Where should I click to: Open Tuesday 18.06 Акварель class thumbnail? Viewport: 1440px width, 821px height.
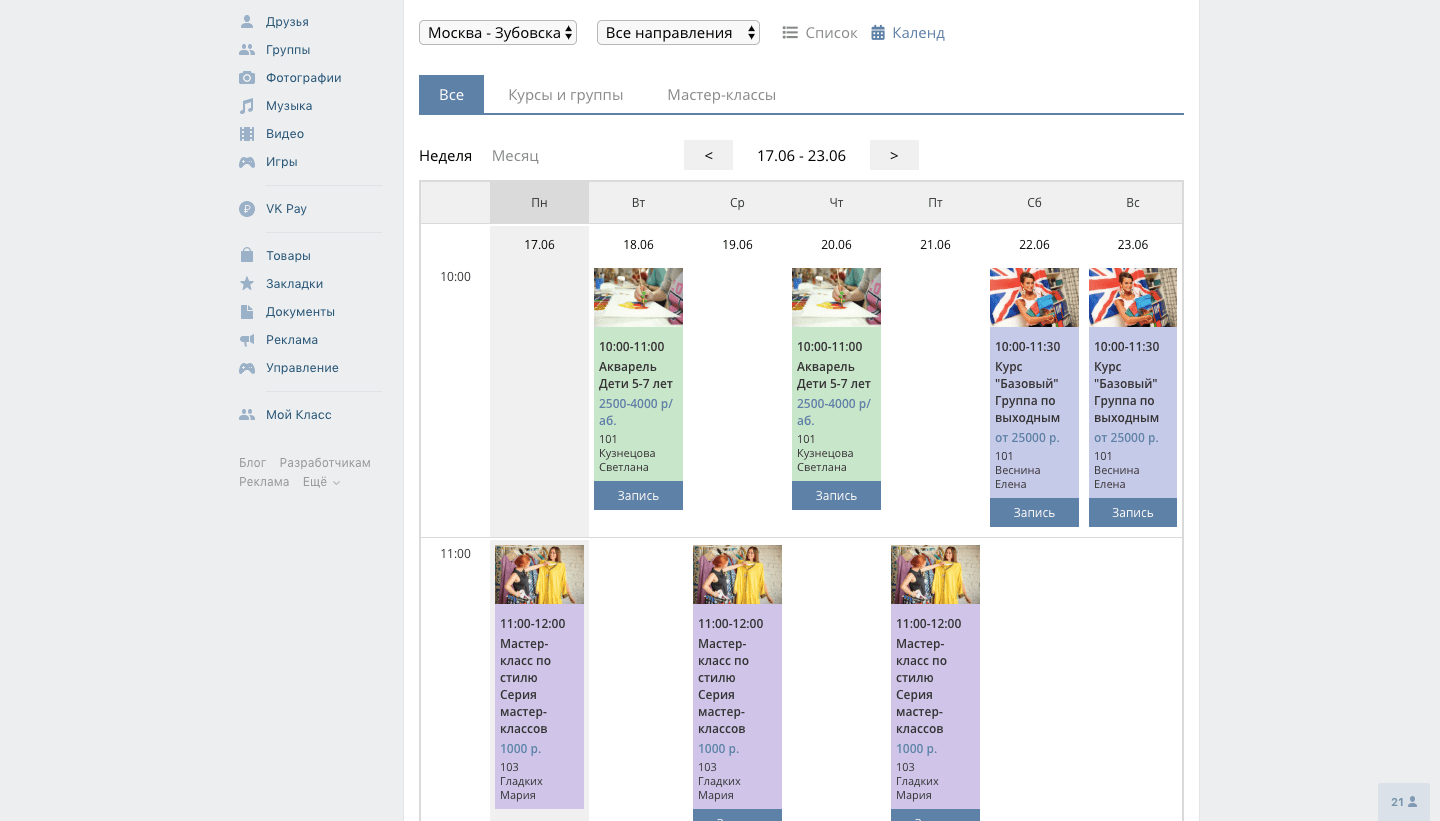coord(638,297)
